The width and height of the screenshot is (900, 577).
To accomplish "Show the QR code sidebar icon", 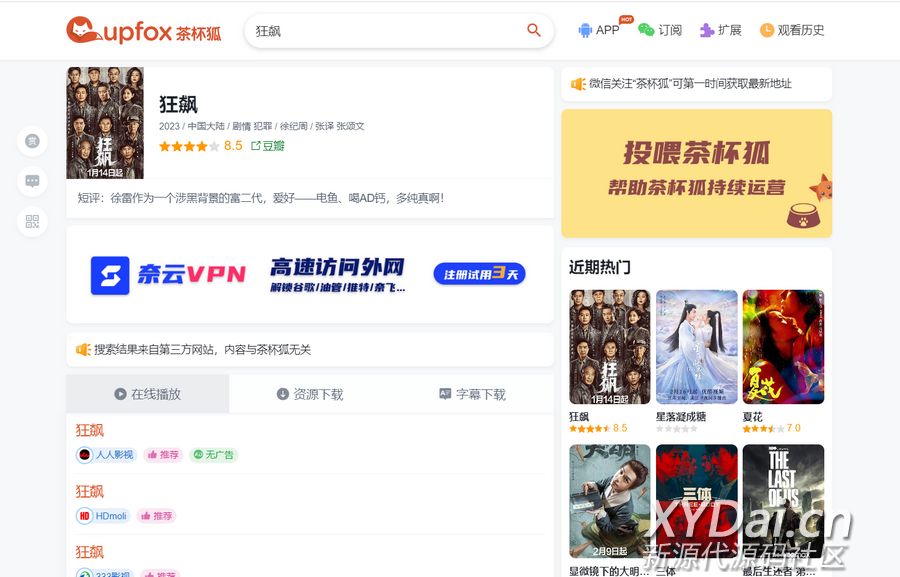I will click(32, 221).
